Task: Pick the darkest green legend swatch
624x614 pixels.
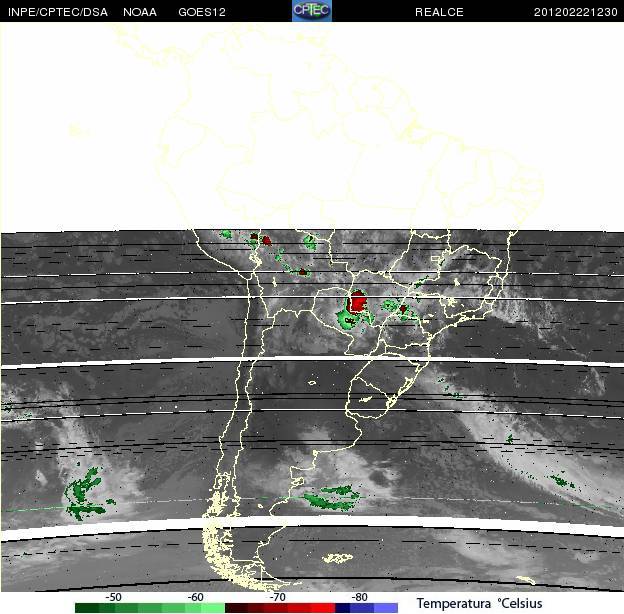Action: [87, 608]
